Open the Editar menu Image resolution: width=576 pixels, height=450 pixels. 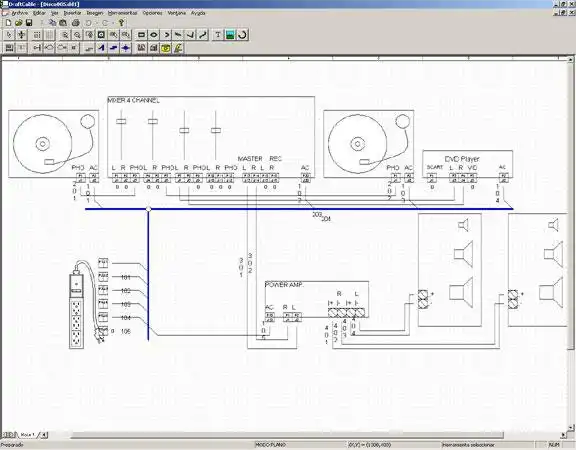click(x=39, y=13)
